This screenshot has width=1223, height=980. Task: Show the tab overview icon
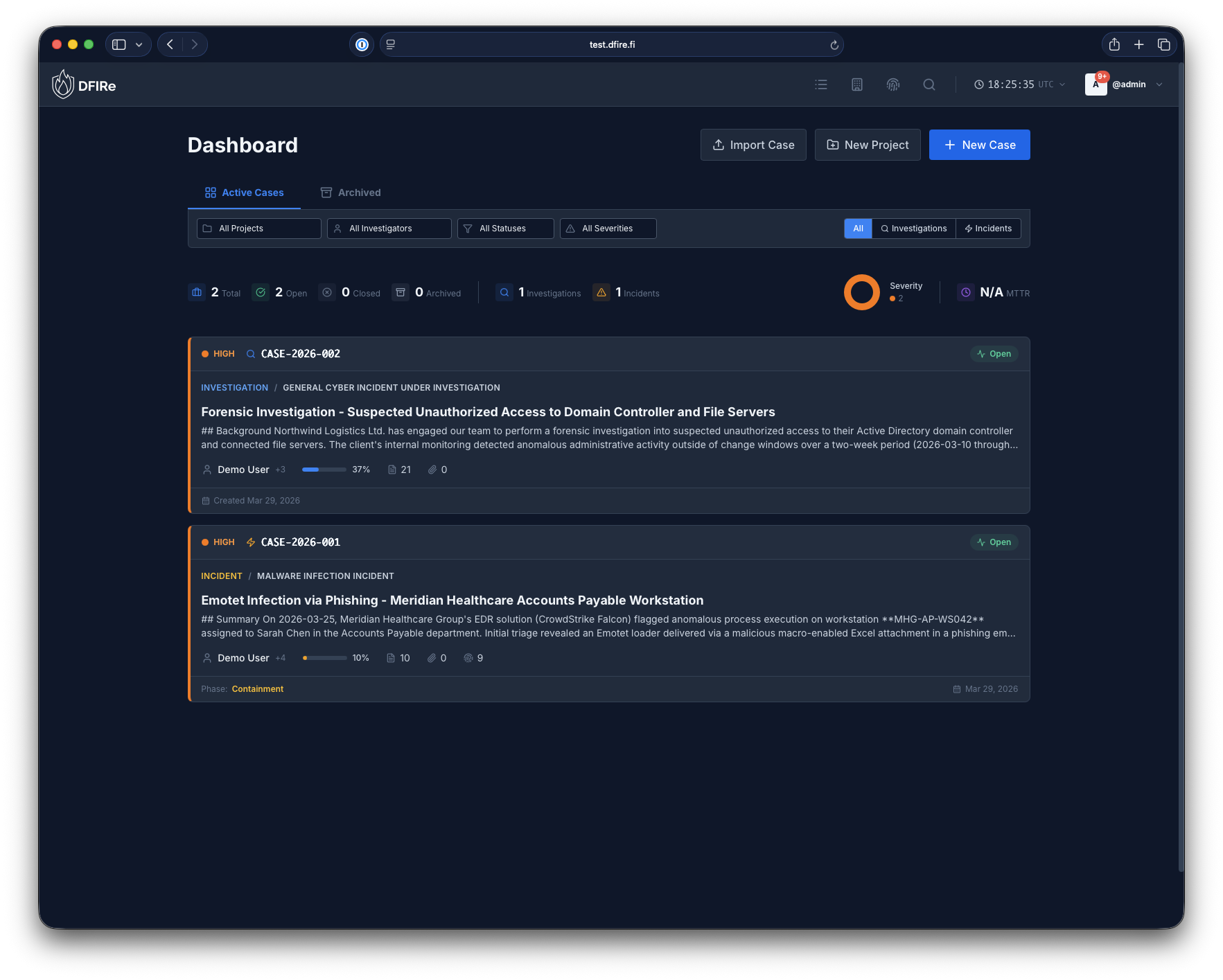point(1164,44)
